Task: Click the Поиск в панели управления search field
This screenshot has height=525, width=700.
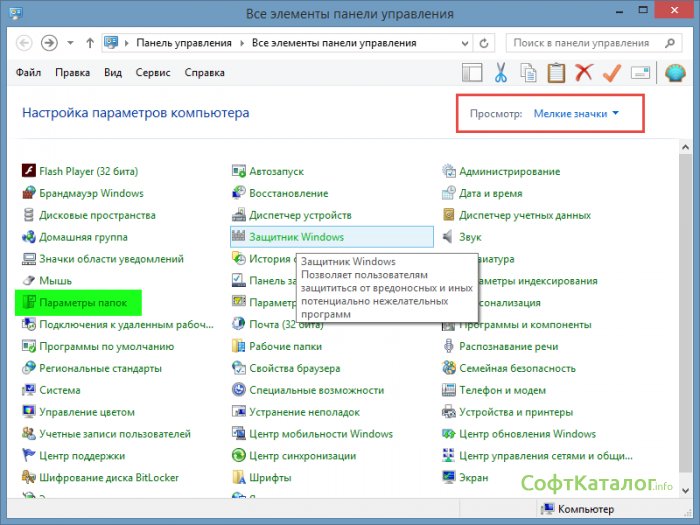Action: [x=588, y=44]
